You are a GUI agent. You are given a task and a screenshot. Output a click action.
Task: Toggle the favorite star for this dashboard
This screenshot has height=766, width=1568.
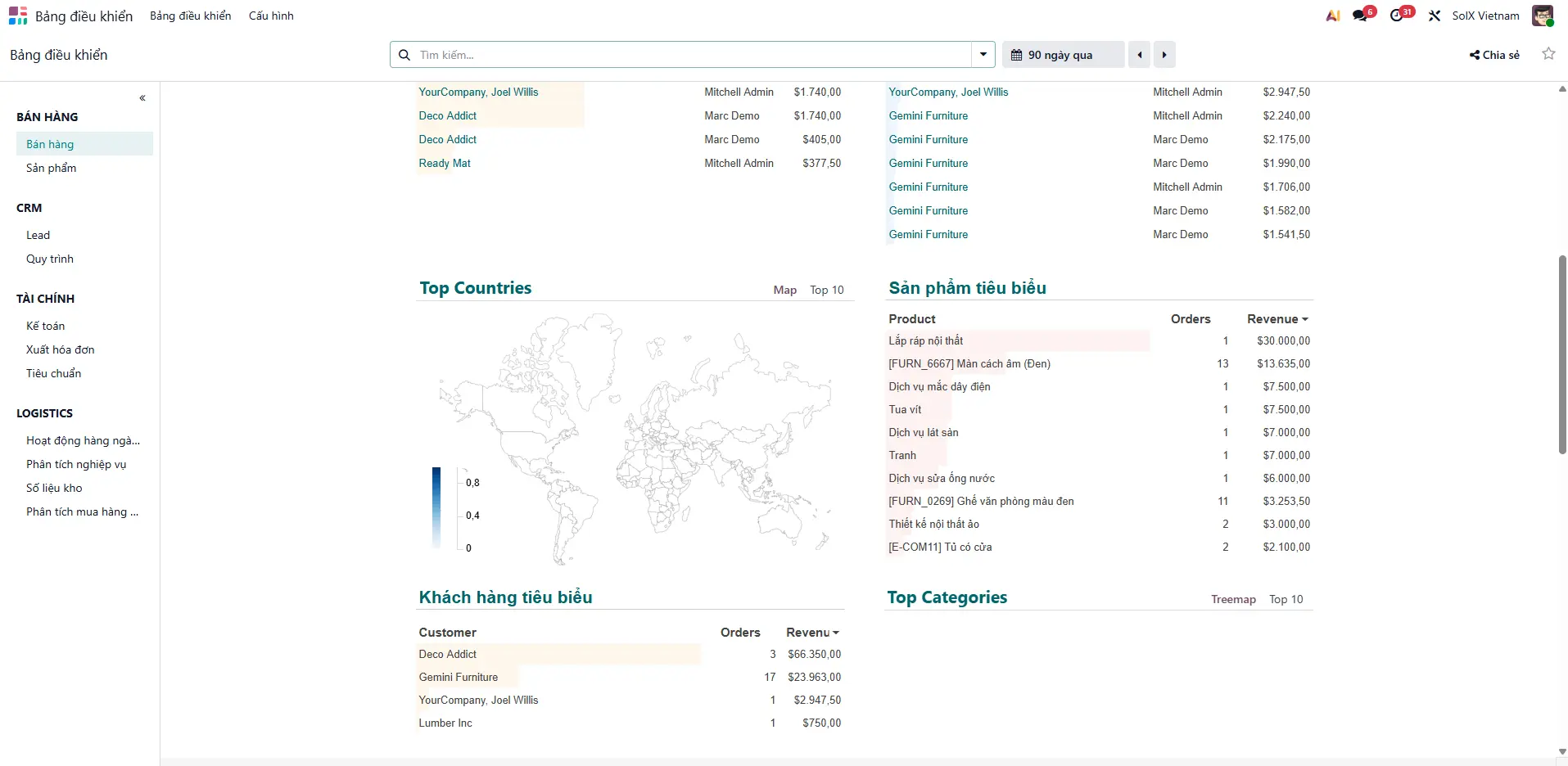click(x=1548, y=54)
